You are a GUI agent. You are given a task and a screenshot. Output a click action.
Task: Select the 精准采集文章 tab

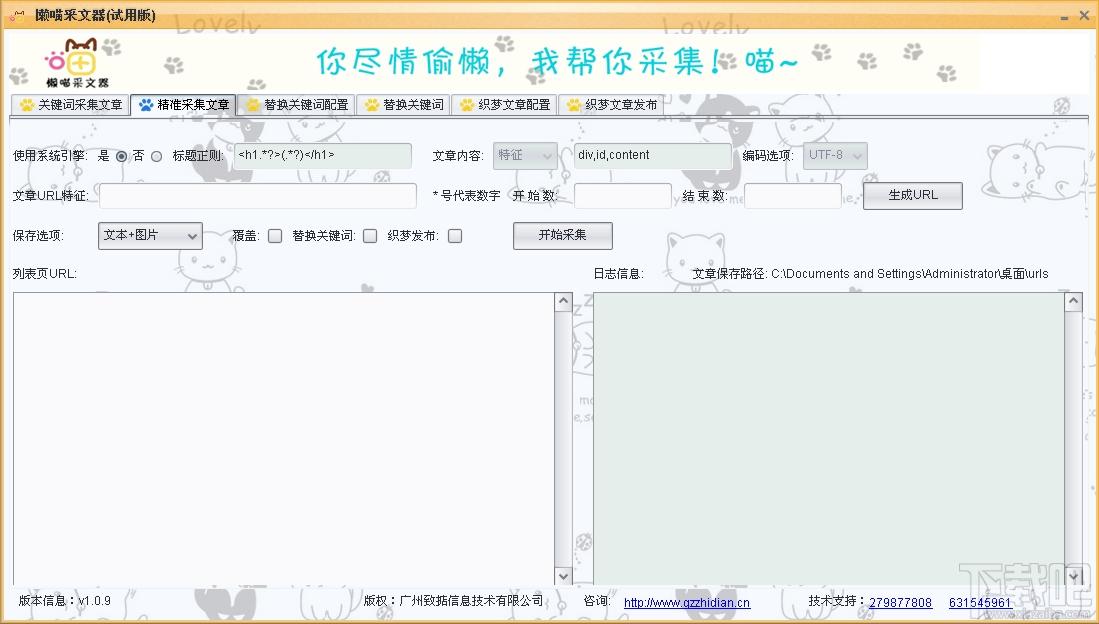[184, 105]
